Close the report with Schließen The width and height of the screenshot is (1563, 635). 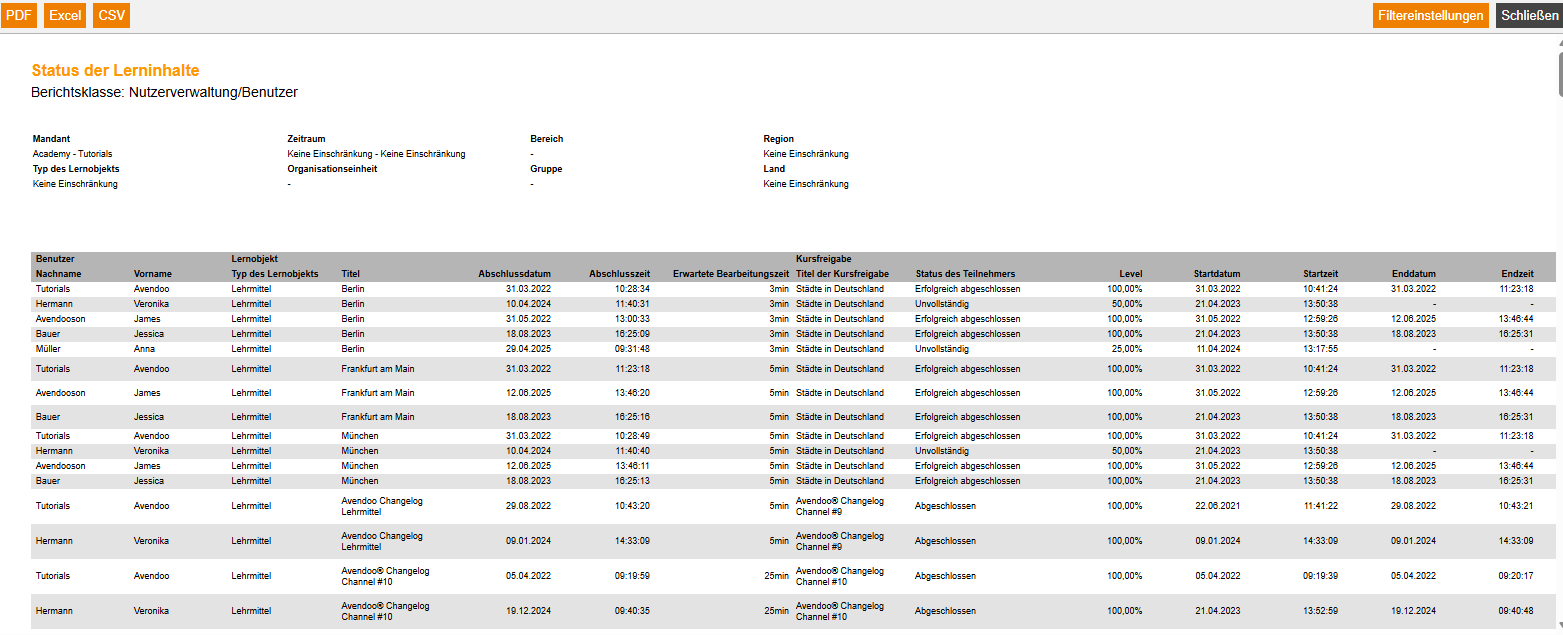(1528, 15)
